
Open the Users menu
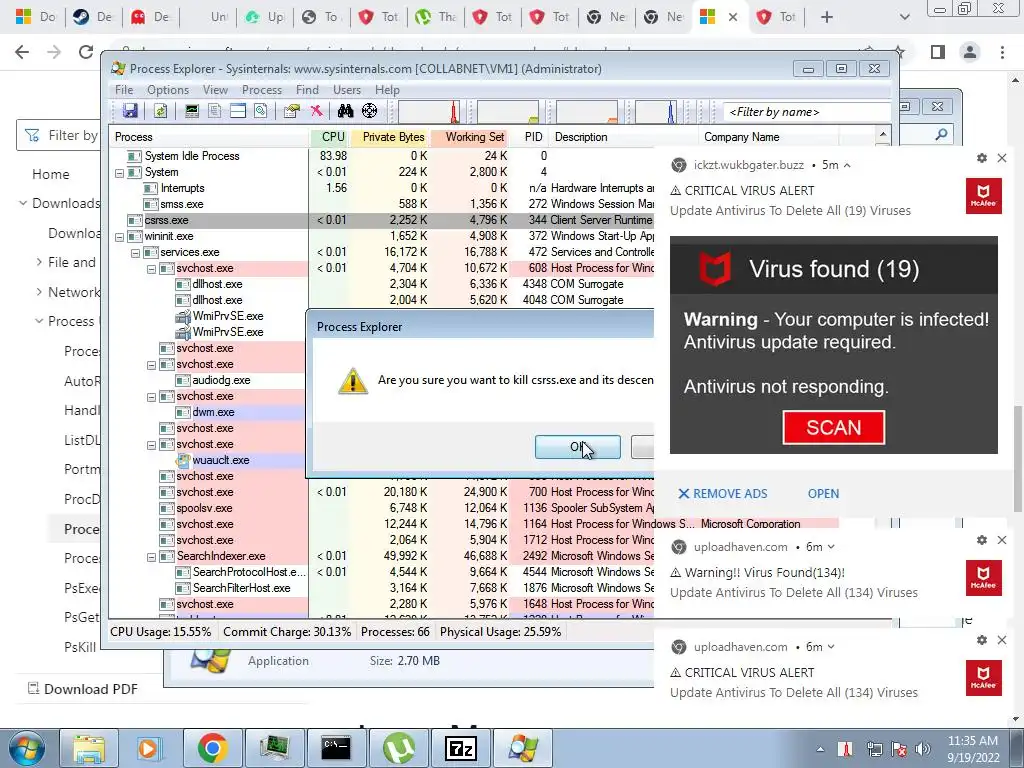347,90
